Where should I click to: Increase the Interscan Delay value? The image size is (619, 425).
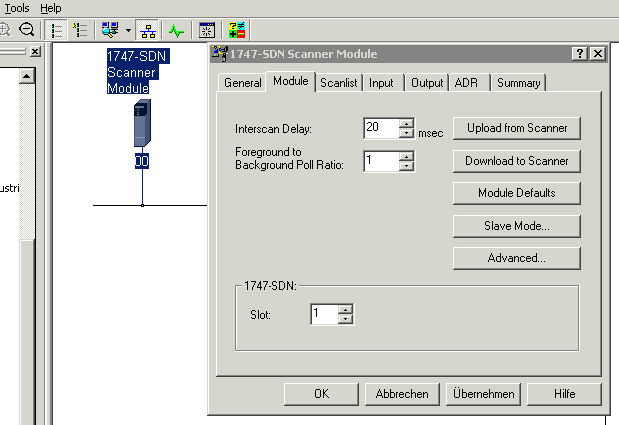[x=406, y=123]
